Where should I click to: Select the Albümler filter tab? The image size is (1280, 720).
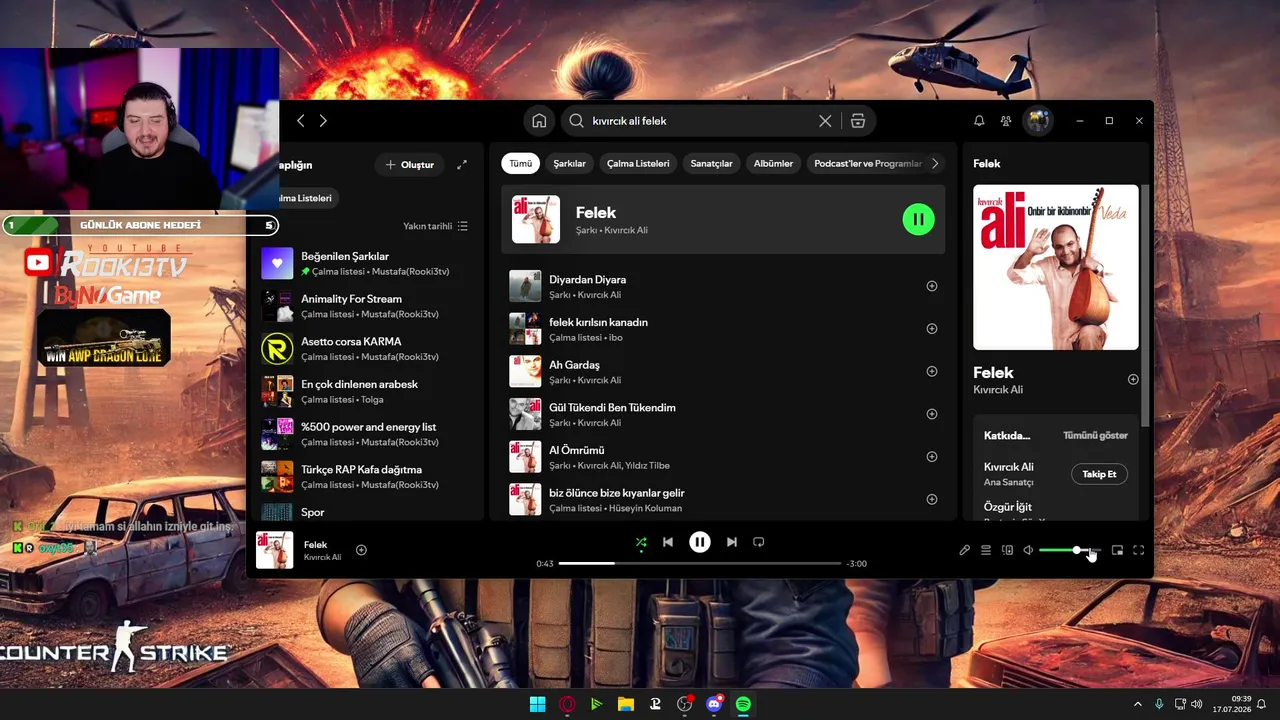(773, 163)
